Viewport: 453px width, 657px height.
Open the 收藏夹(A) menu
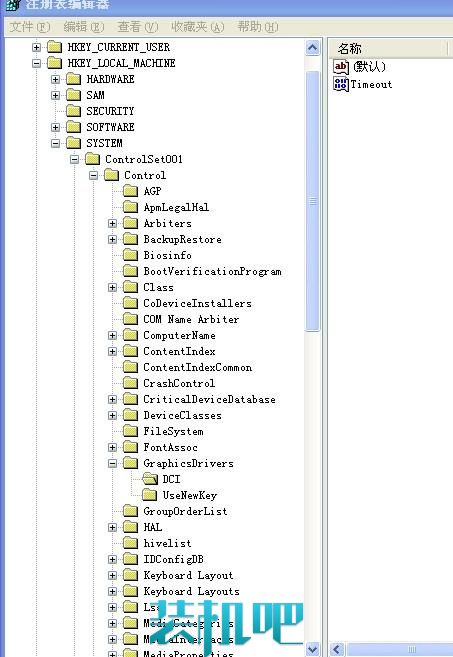197,27
